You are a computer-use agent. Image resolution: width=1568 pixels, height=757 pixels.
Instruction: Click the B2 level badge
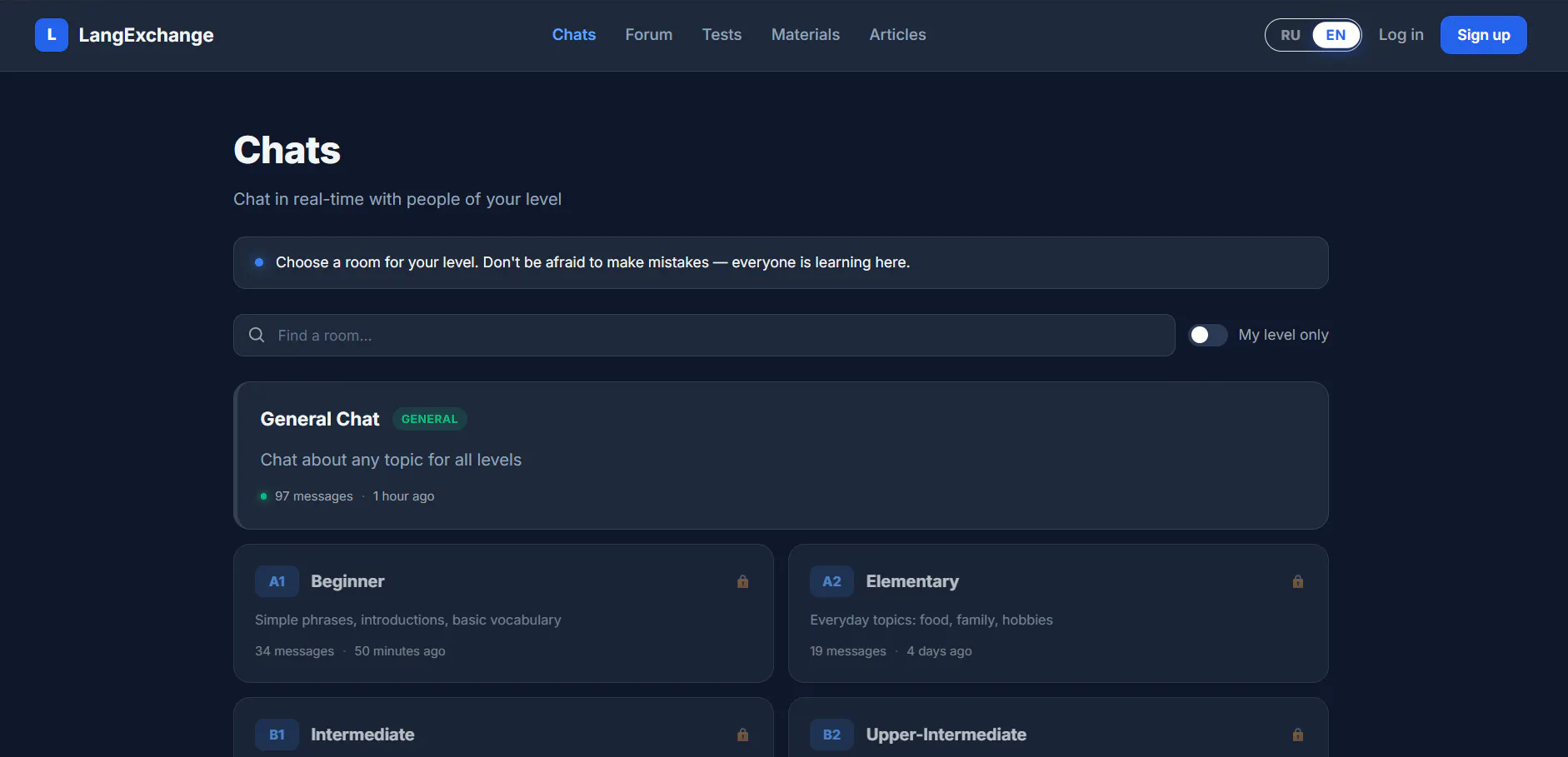tap(832, 735)
